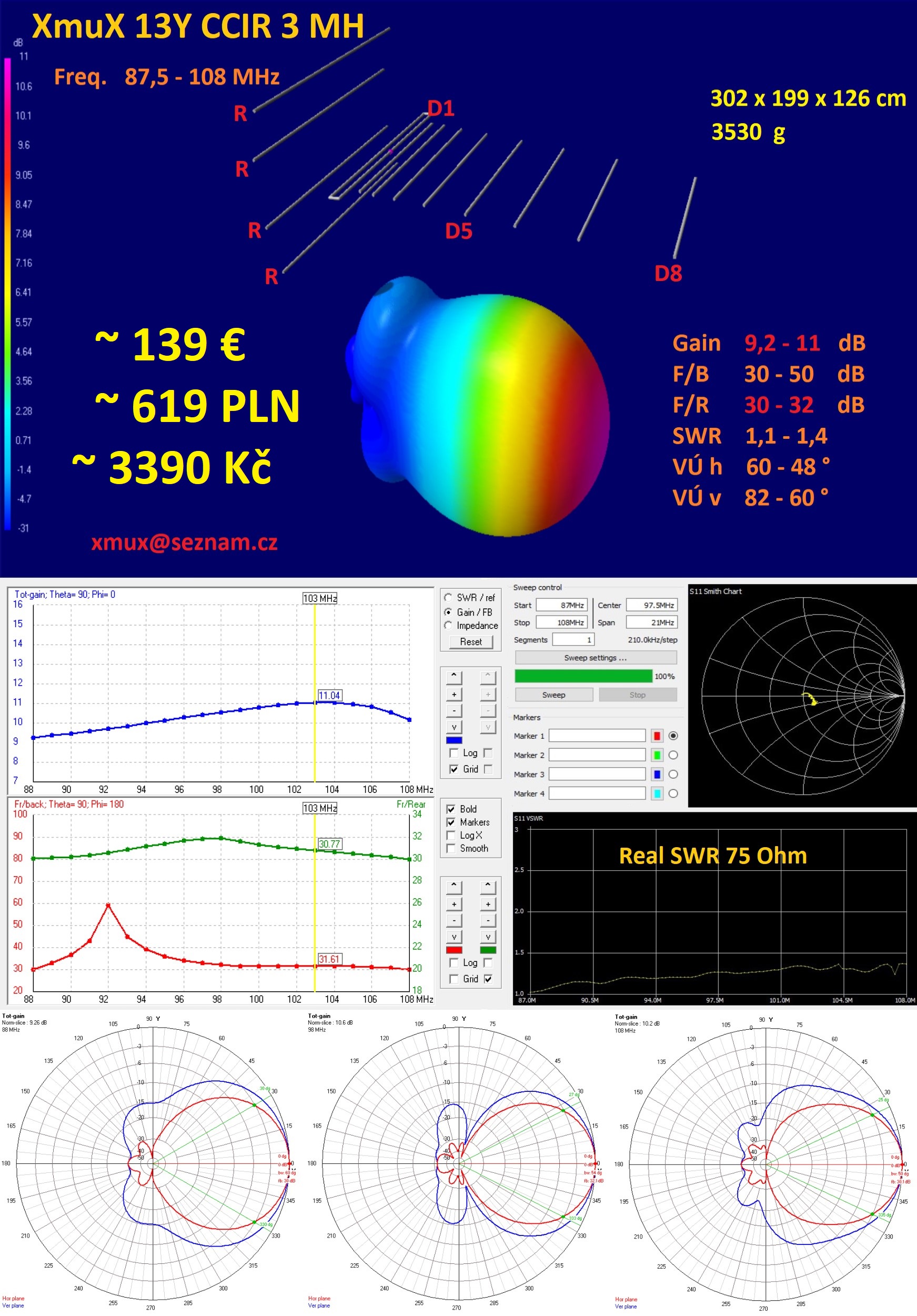Activate the Marker 4 radio button
Screen dimensions: 917x1316
pos(673,793)
